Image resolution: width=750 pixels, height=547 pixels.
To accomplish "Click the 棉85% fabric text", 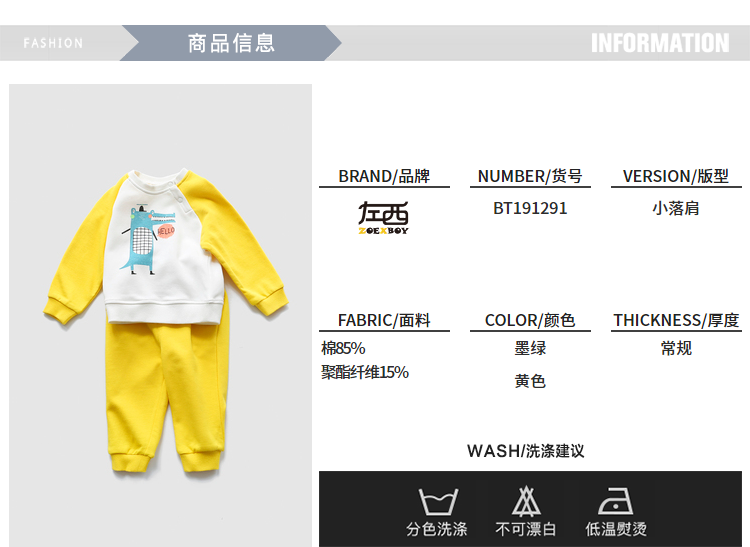I will point(343,348).
